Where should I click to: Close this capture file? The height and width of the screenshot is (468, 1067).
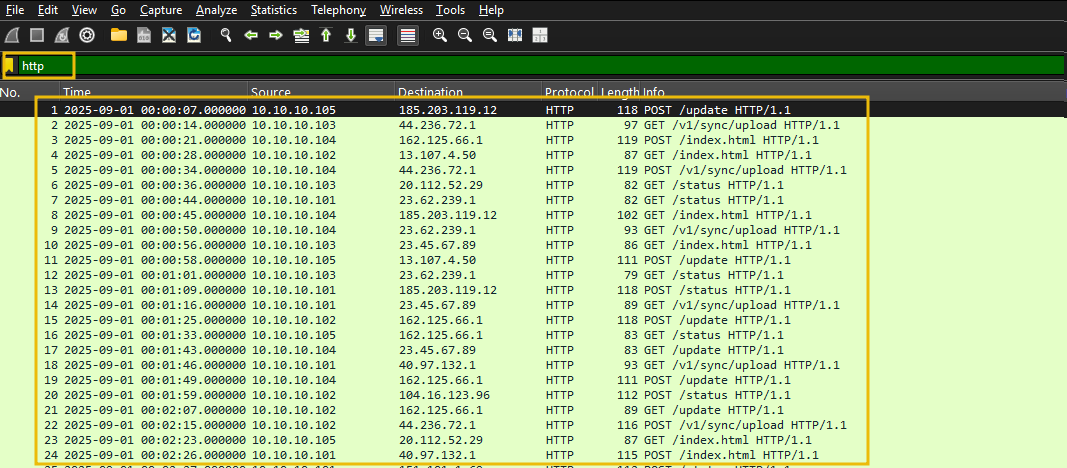(x=169, y=35)
